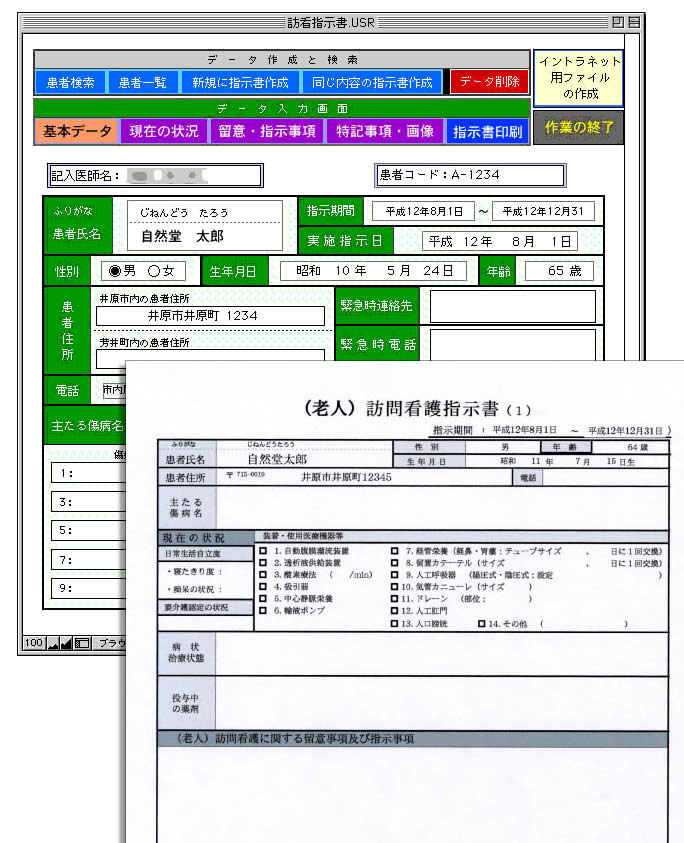This screenshot has height=843, width=684.
Task: Click the 年齢 field showing 65 歳
Action: [x=559, y=271]
